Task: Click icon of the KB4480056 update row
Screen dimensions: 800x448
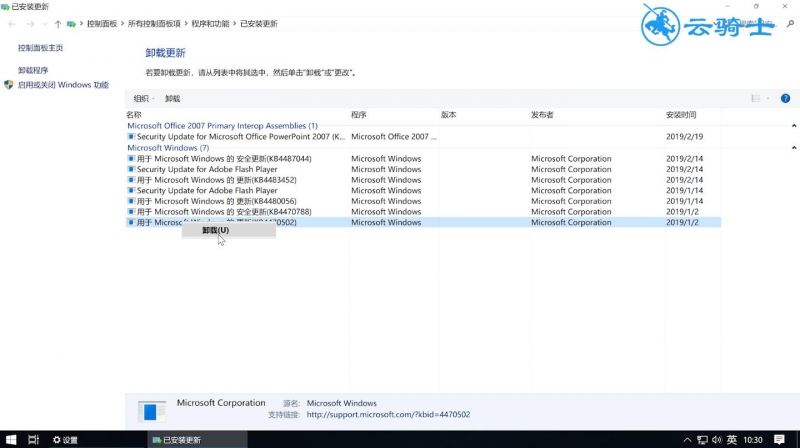Action: [131, 201]
